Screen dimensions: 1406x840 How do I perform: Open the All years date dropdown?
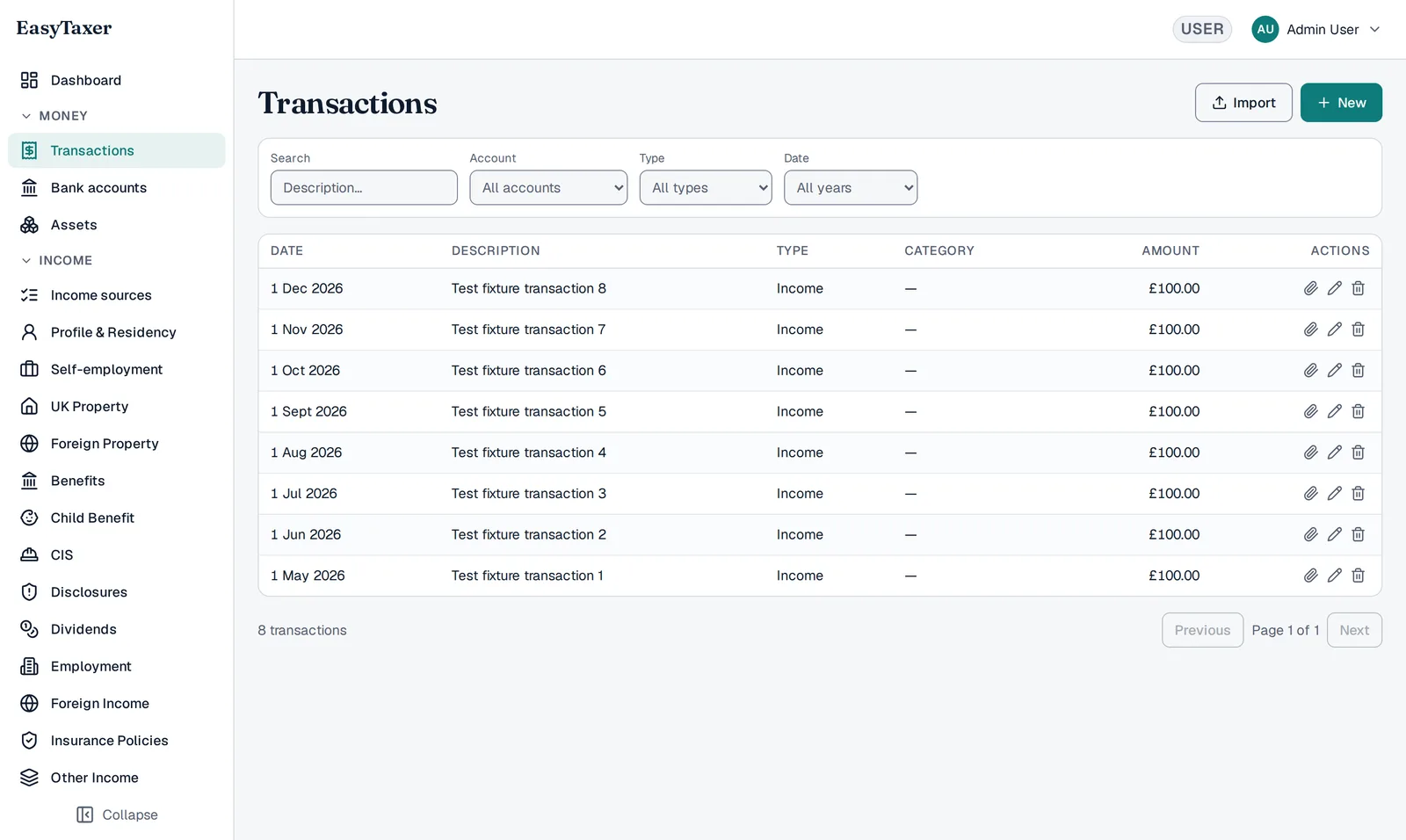click(x=851, y=188)
